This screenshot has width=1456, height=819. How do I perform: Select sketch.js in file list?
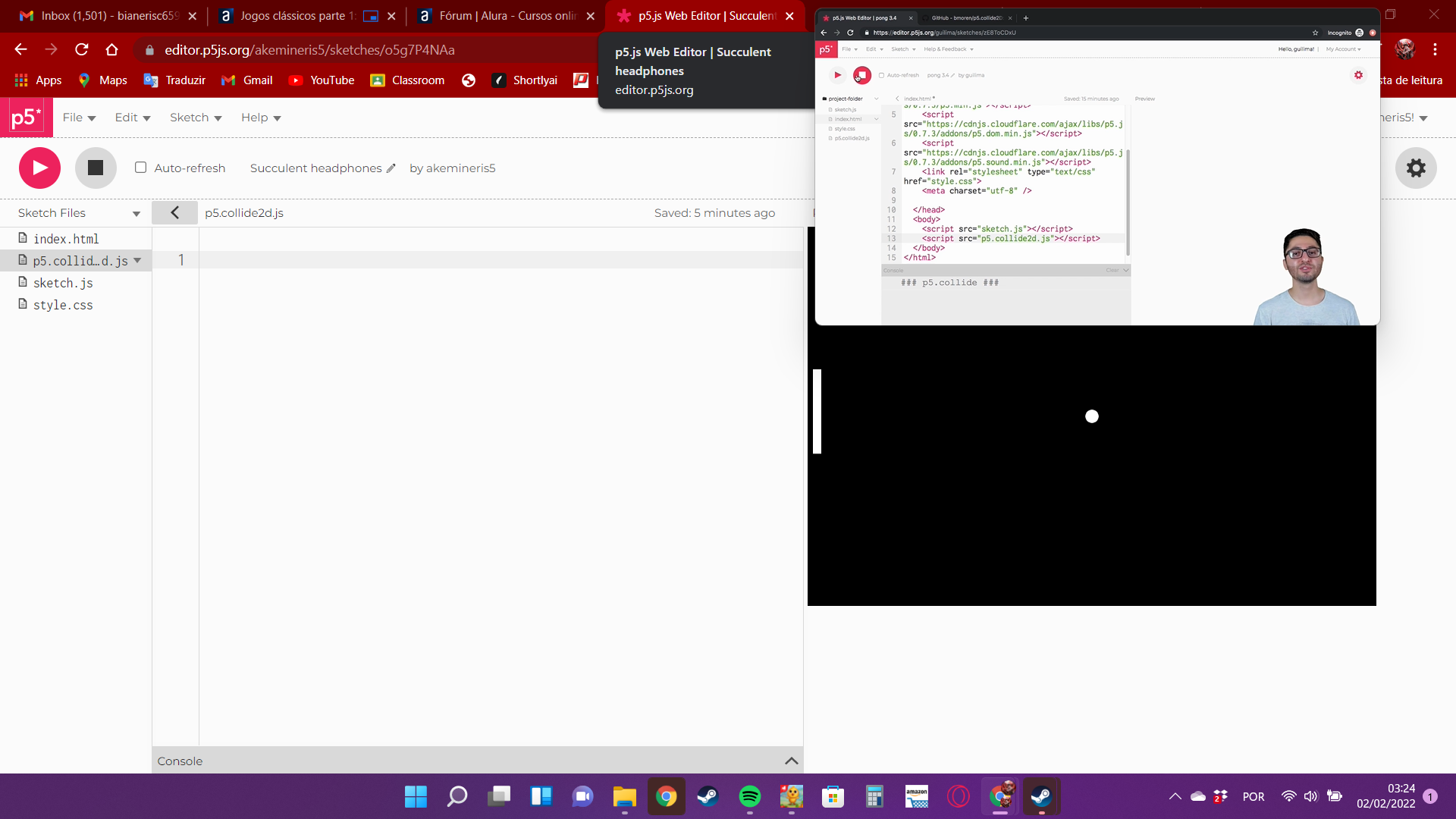pos(63,283)
